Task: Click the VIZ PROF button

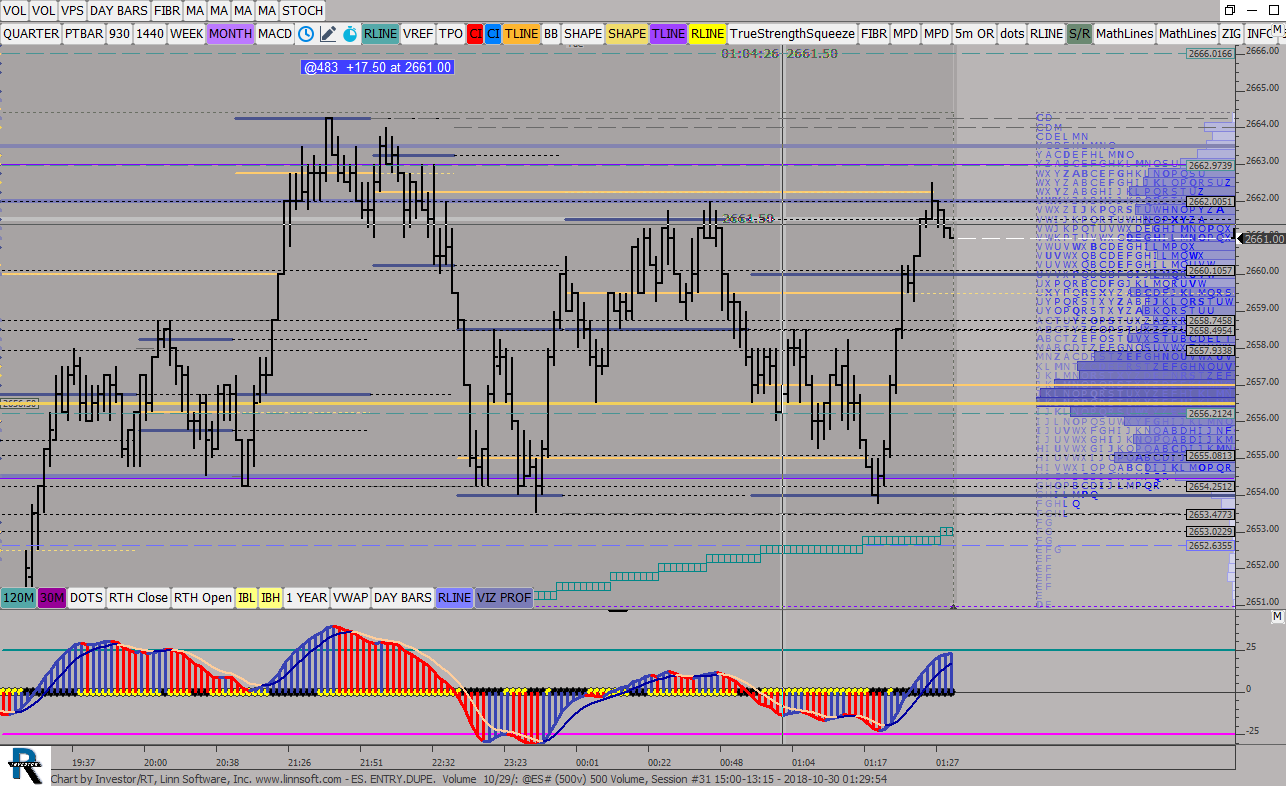Action: (x=504, y=597)
